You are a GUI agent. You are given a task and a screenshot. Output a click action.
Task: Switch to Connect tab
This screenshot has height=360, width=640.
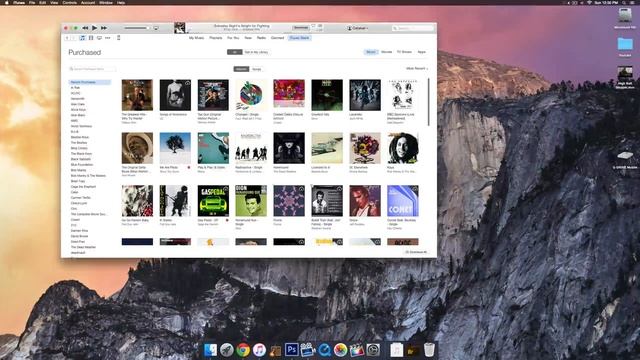(x=278, y=38)
